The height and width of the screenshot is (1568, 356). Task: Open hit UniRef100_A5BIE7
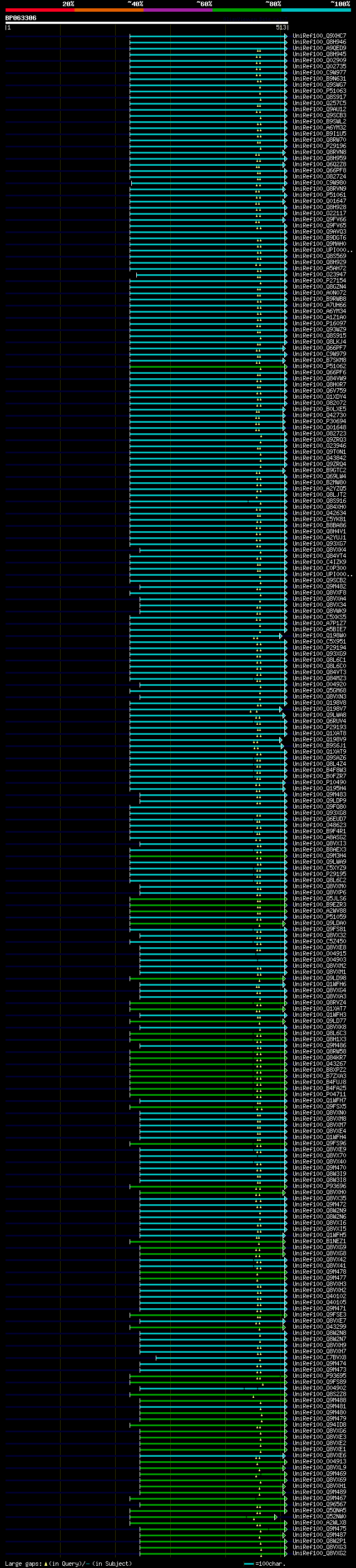(x=319, y=630)
